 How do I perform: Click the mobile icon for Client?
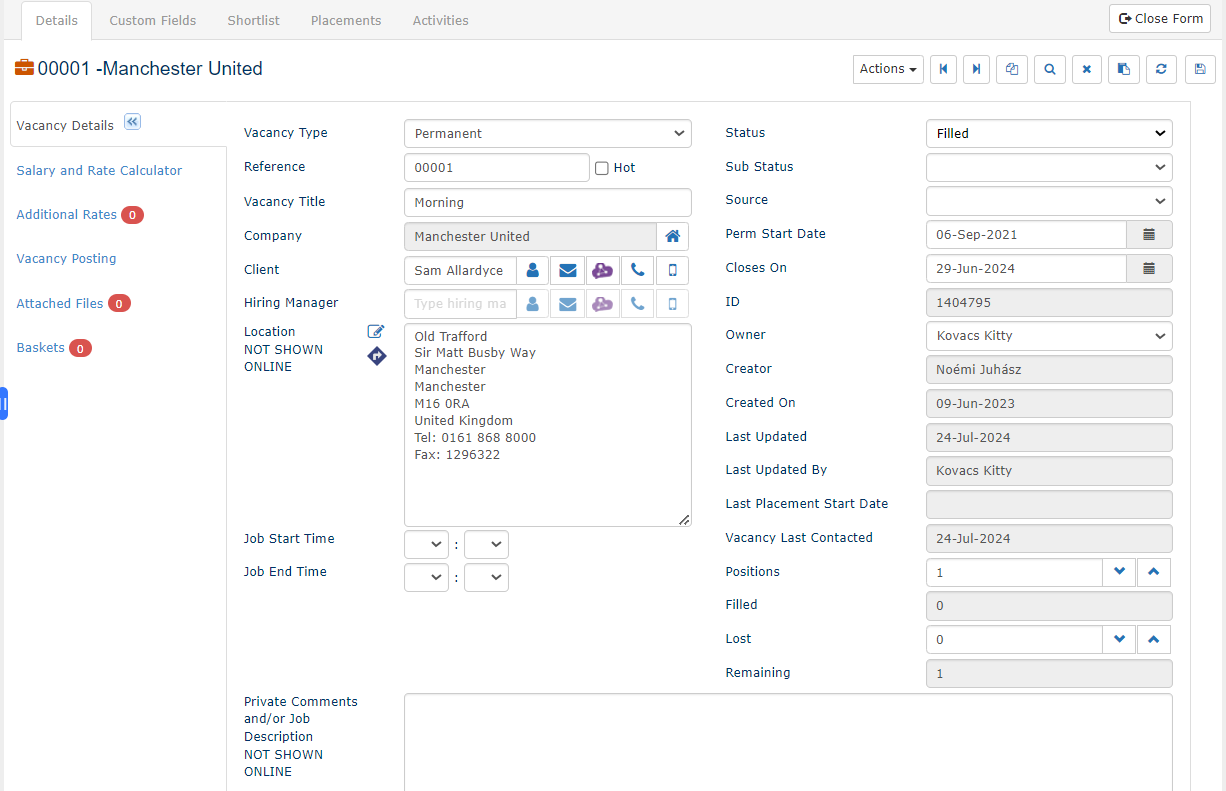pyautogui.click(x=673, y=270)
